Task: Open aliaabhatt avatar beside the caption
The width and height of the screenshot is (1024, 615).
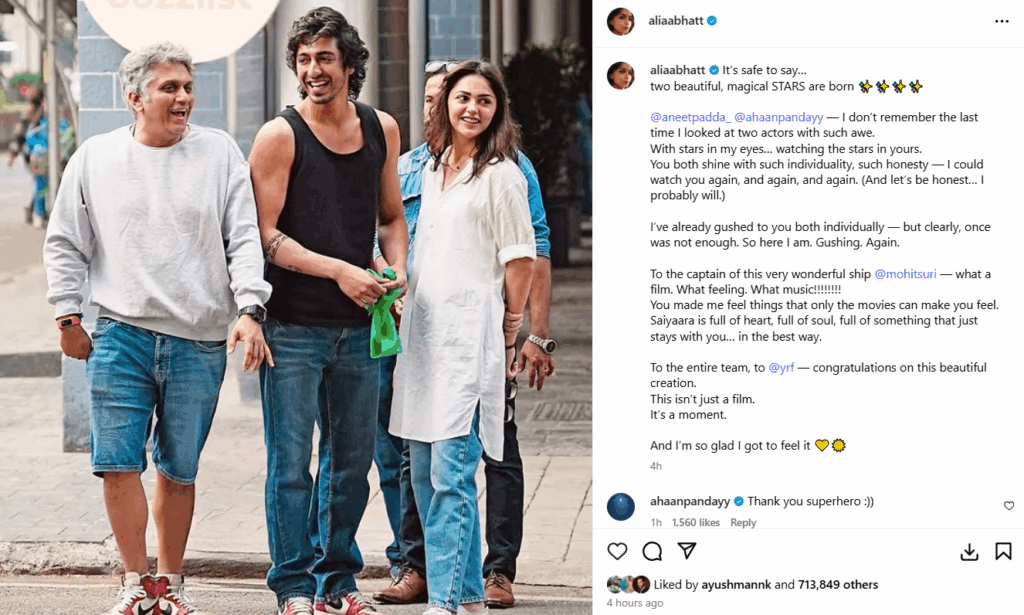Action: pos(620,75)
